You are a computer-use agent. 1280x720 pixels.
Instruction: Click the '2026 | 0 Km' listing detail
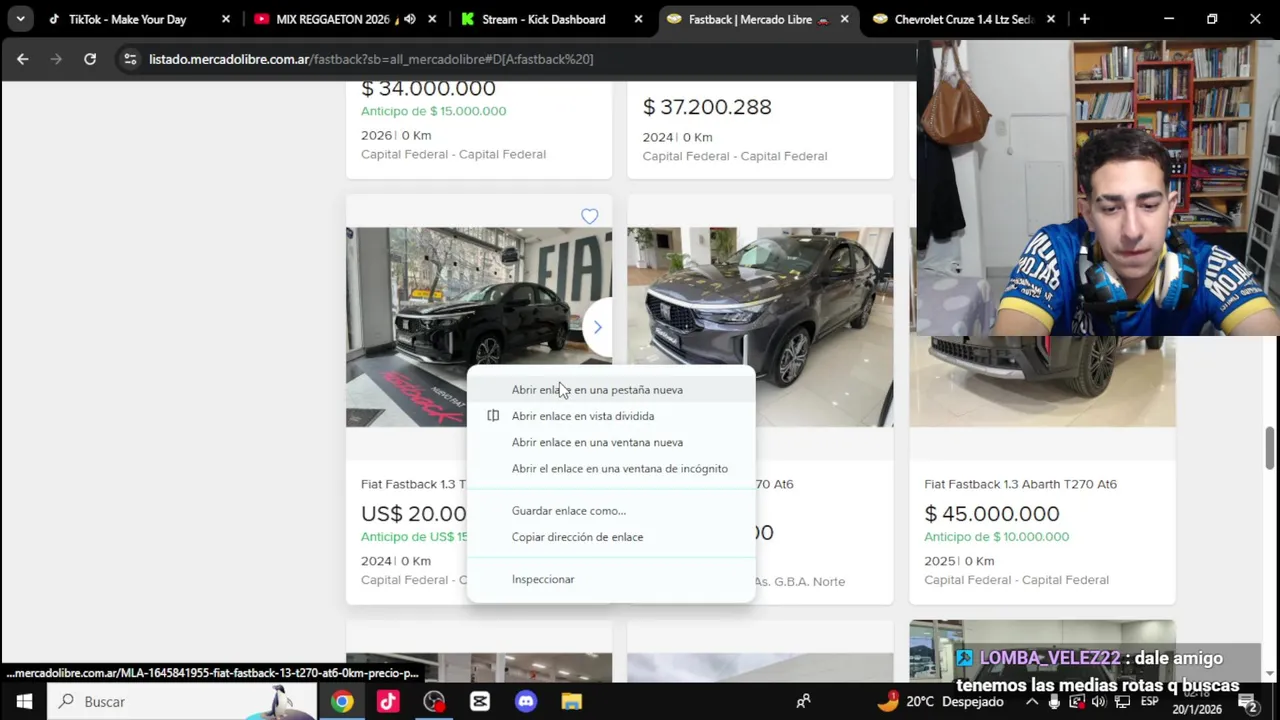(x=396, y=135)
